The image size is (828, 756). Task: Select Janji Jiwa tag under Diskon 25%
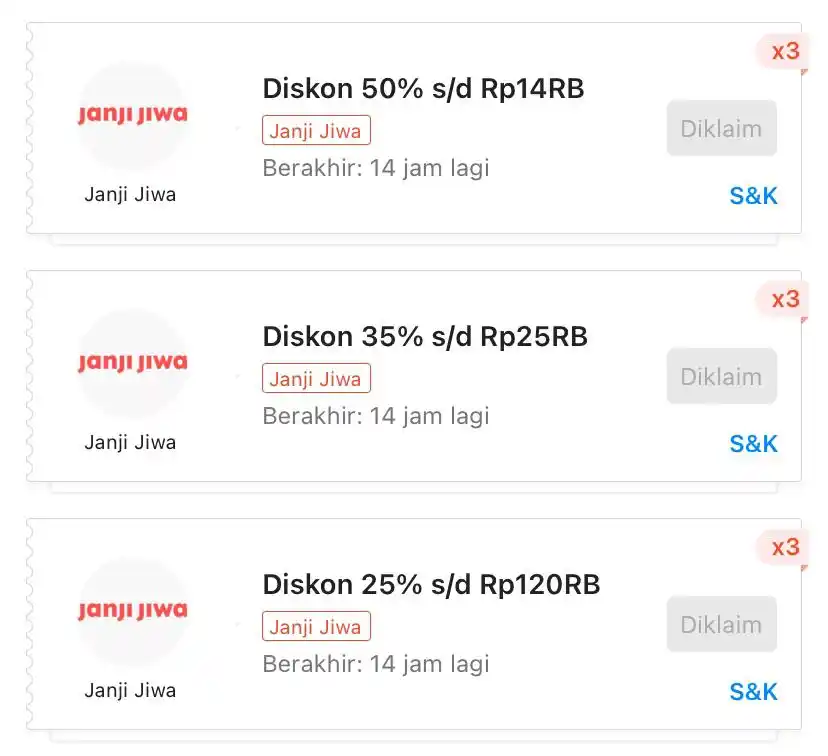[316, 627]
